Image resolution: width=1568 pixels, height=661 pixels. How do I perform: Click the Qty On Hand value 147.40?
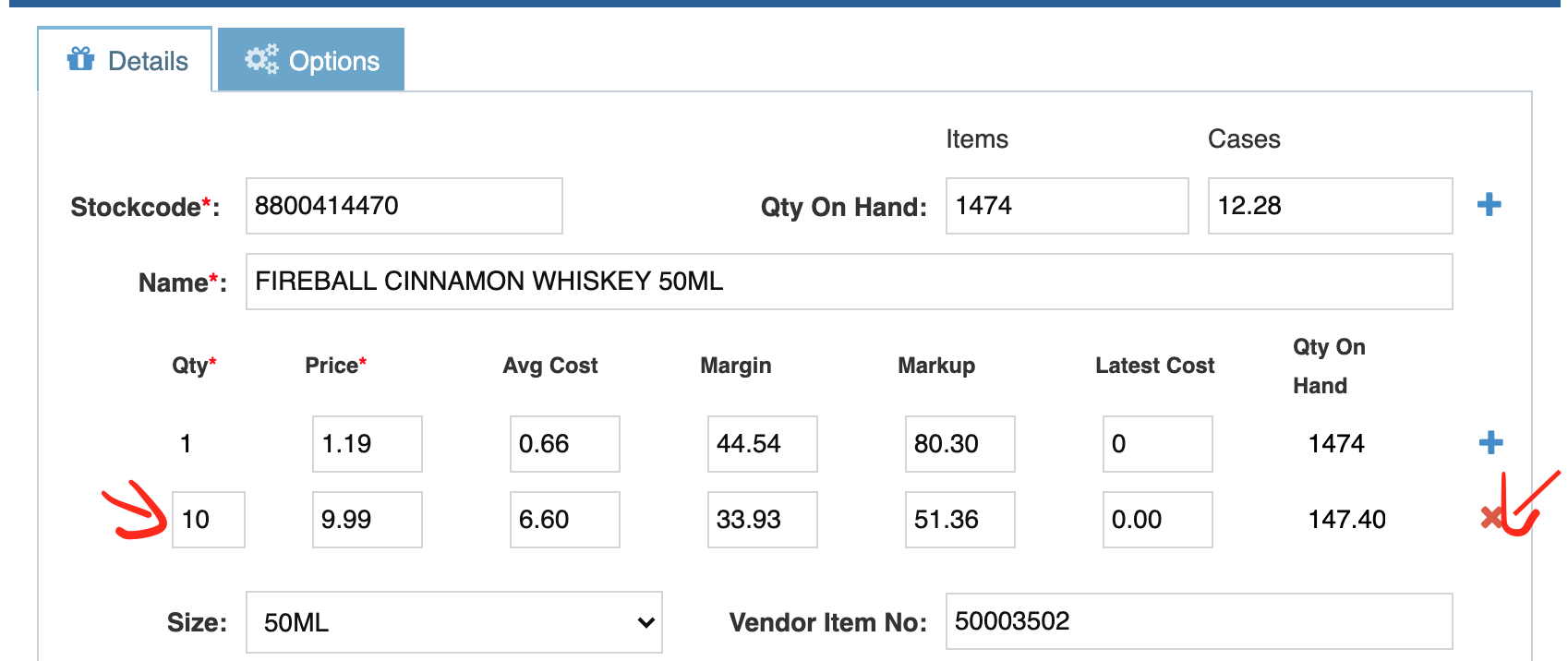click(1347, 520)
